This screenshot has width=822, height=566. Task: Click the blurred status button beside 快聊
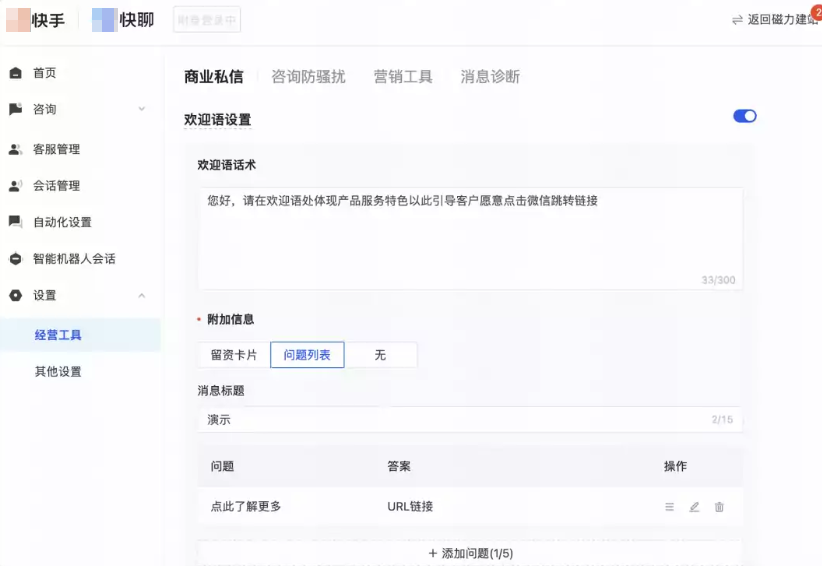[x=207, y=20]
